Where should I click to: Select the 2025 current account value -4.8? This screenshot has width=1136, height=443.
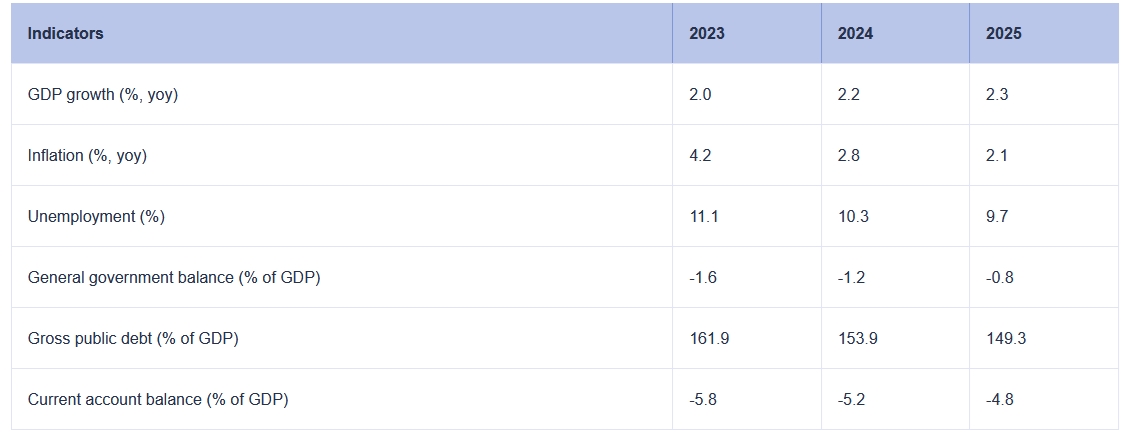[1000, 399]
